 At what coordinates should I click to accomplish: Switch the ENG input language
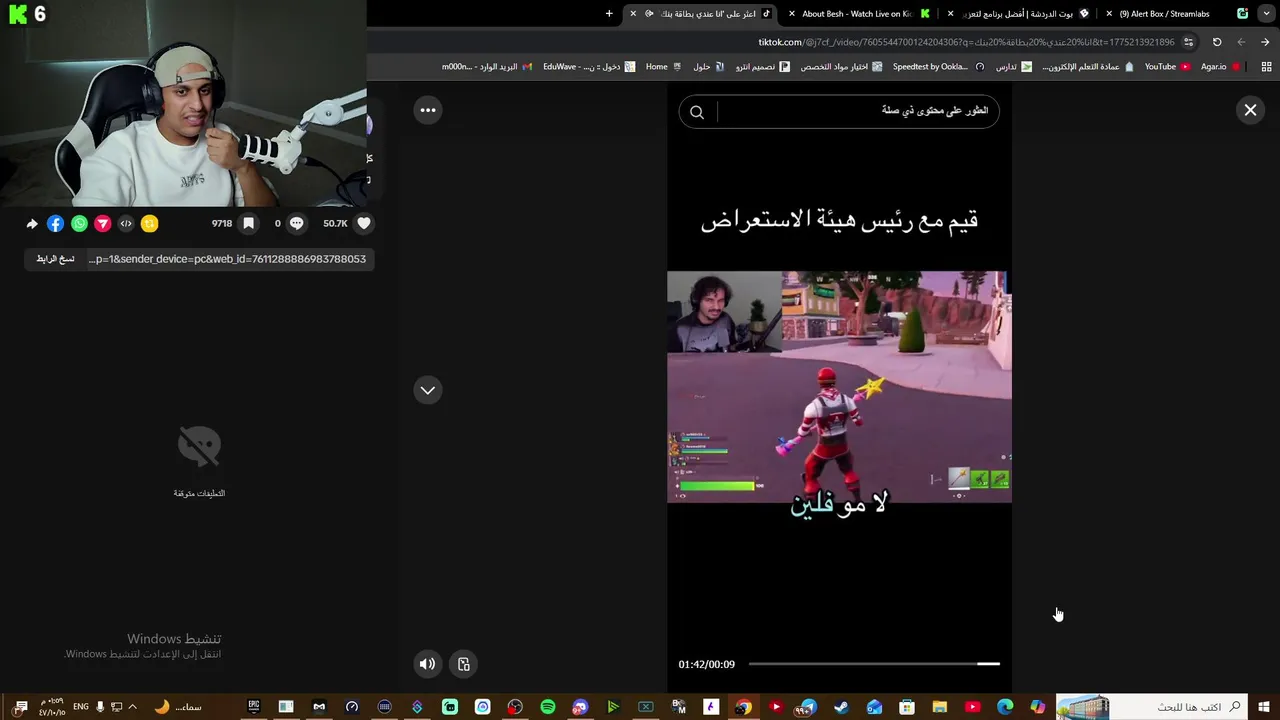[81, 707]
